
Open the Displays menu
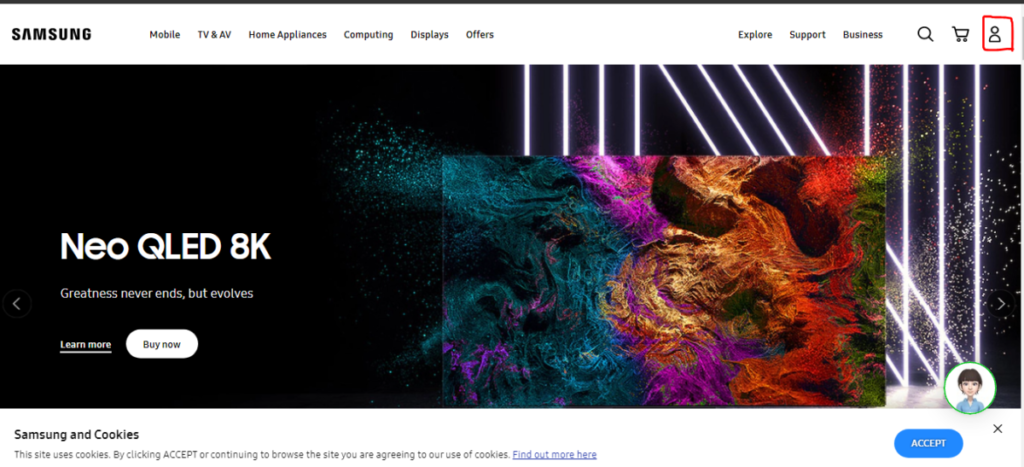(430, 35)
